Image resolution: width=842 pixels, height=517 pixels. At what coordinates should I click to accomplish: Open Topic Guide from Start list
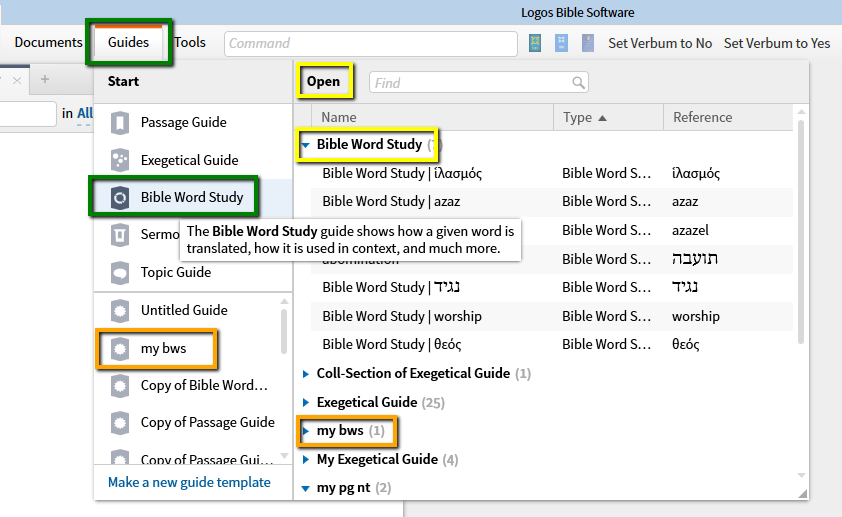[x=176, y=272]
